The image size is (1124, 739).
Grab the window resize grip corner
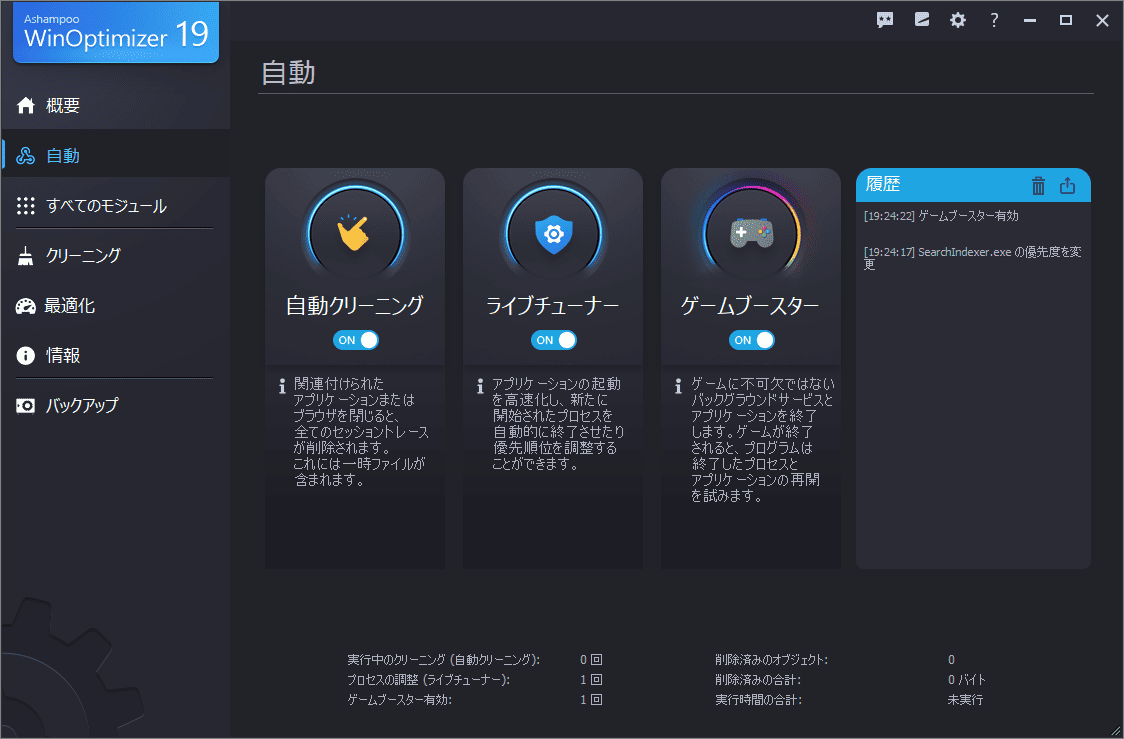click(x=1115, y=731)
